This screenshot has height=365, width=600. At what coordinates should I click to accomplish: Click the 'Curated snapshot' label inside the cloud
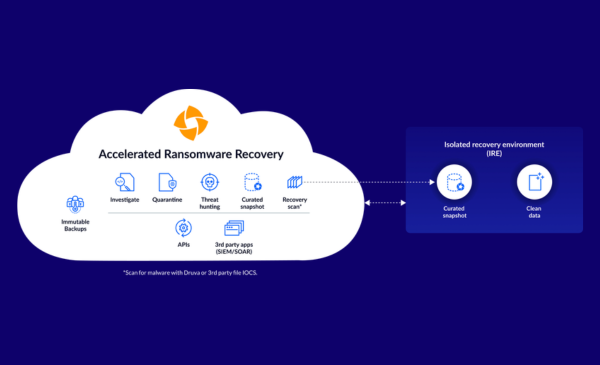point(253,203)
